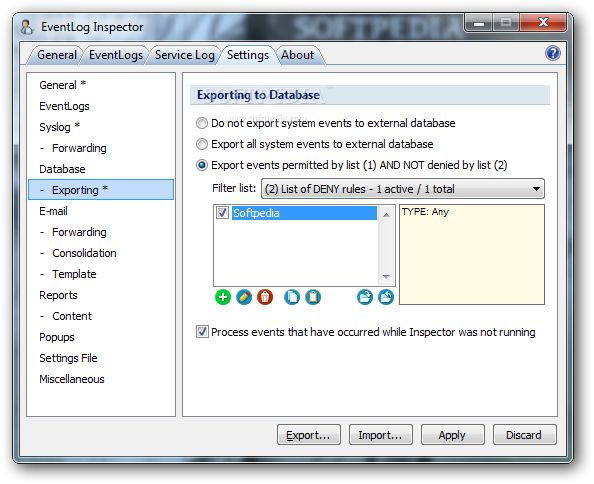This screenshot has height=484, width=594.
Task: Switch to the General tab
Action: tap(57, 55)
